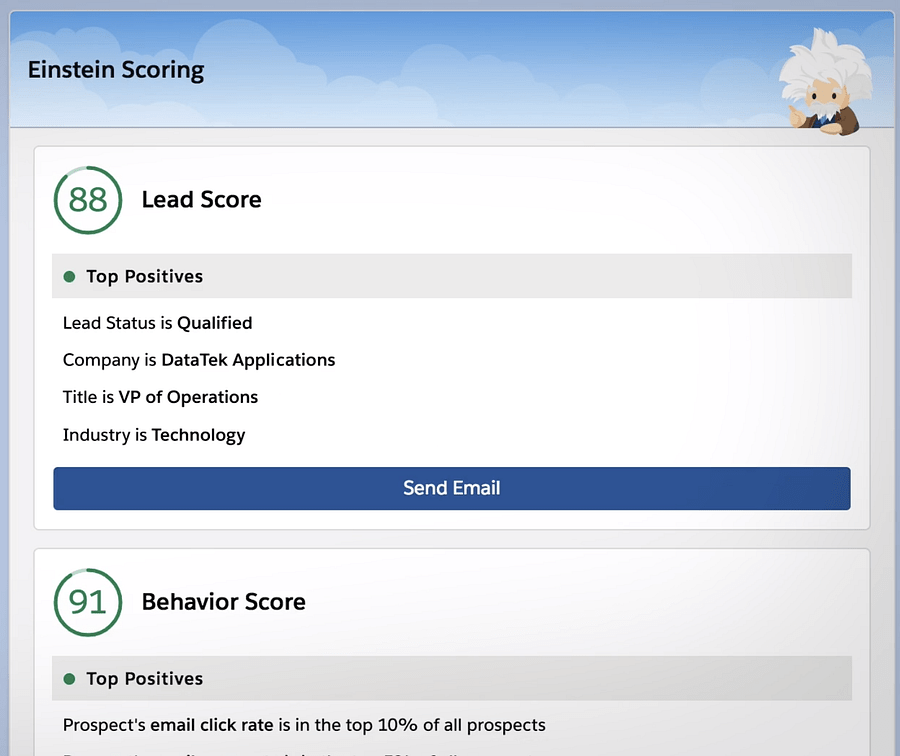
Task: Click Top Positives header under Lead Score
Action: (144, 277)
